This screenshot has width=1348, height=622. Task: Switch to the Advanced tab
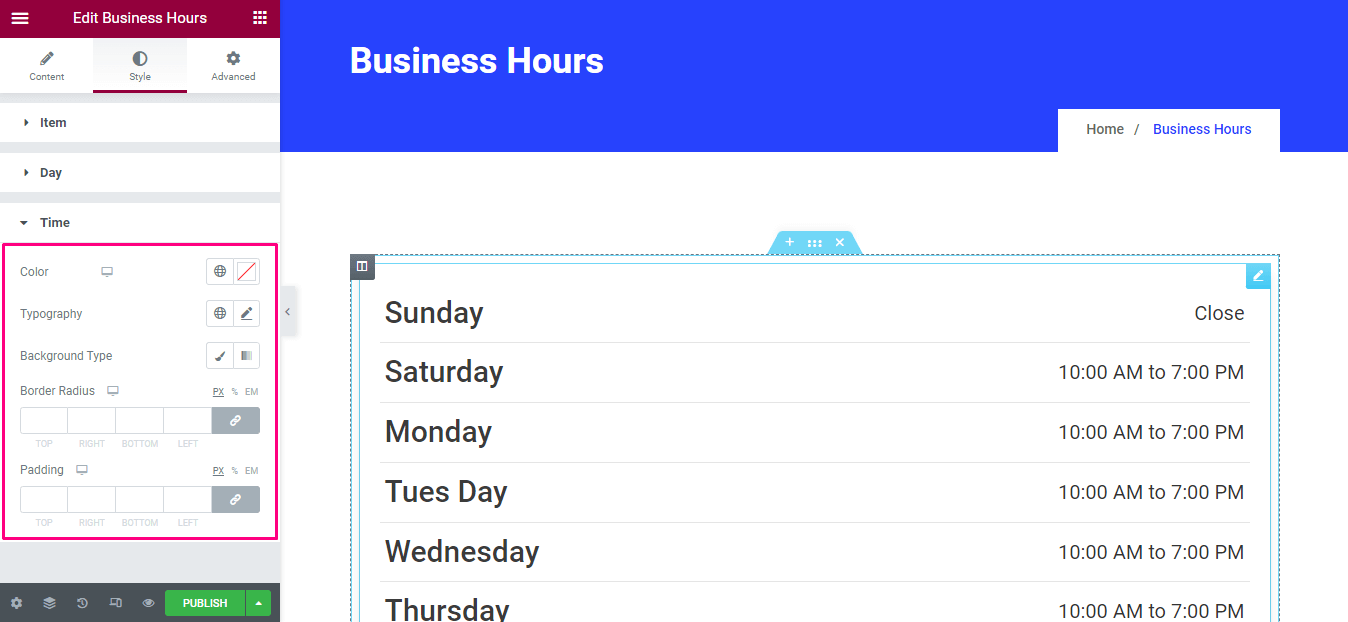pos(233,67)
